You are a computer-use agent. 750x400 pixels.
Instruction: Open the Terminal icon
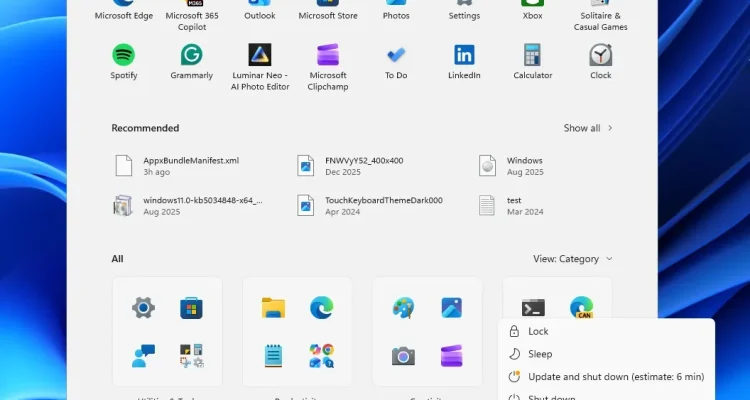(533, 308)
